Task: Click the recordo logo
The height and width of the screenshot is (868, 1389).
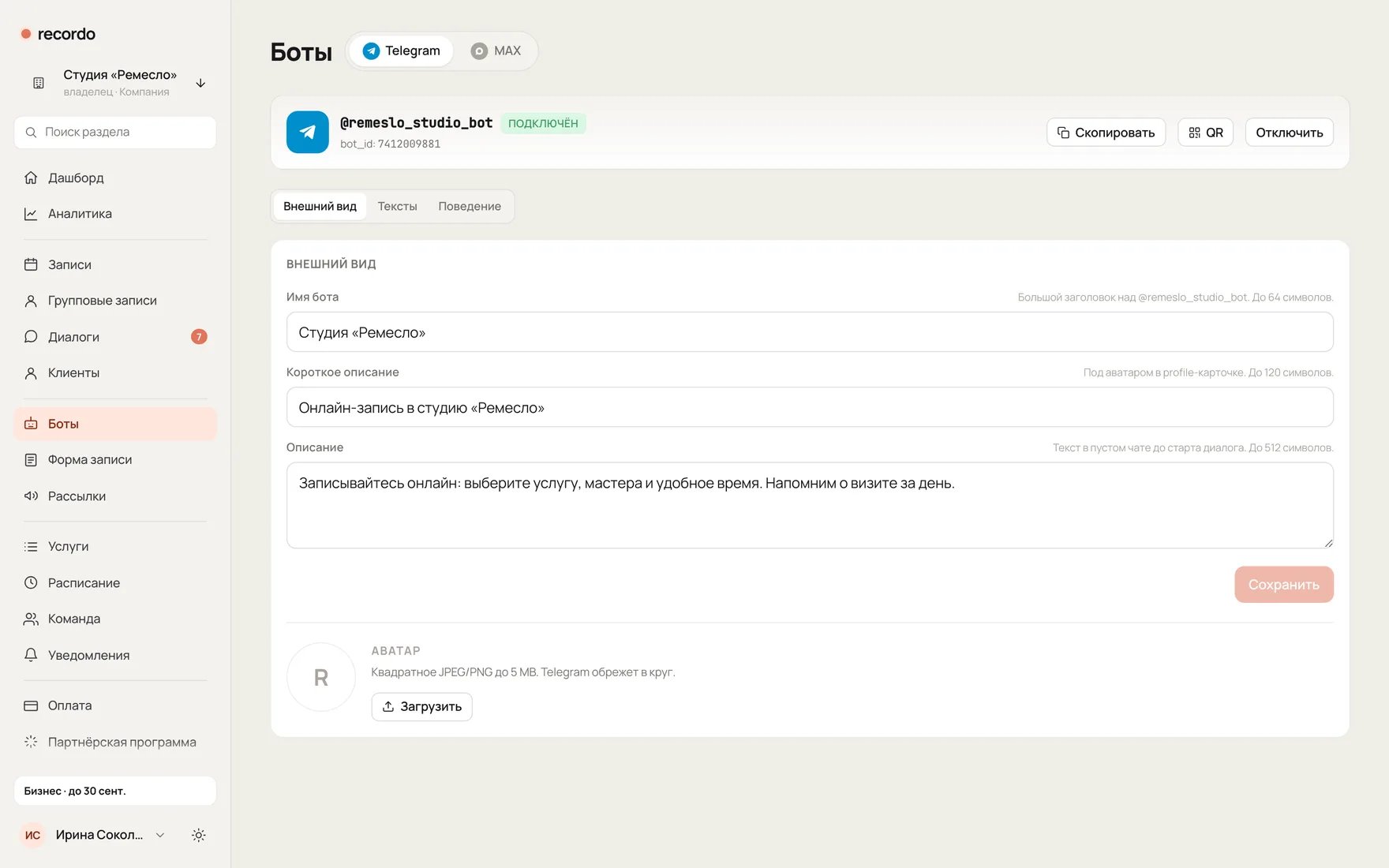Action: point(58,34)
